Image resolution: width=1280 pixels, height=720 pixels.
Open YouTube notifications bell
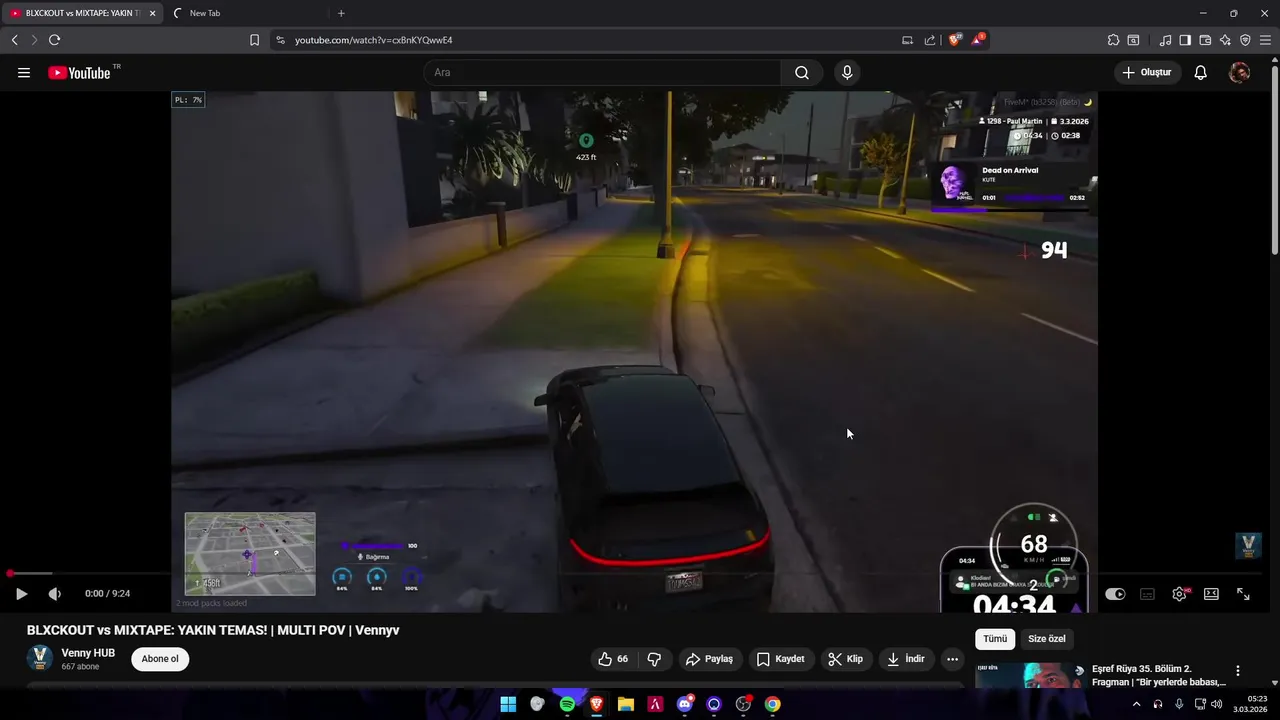point(1201,72)
